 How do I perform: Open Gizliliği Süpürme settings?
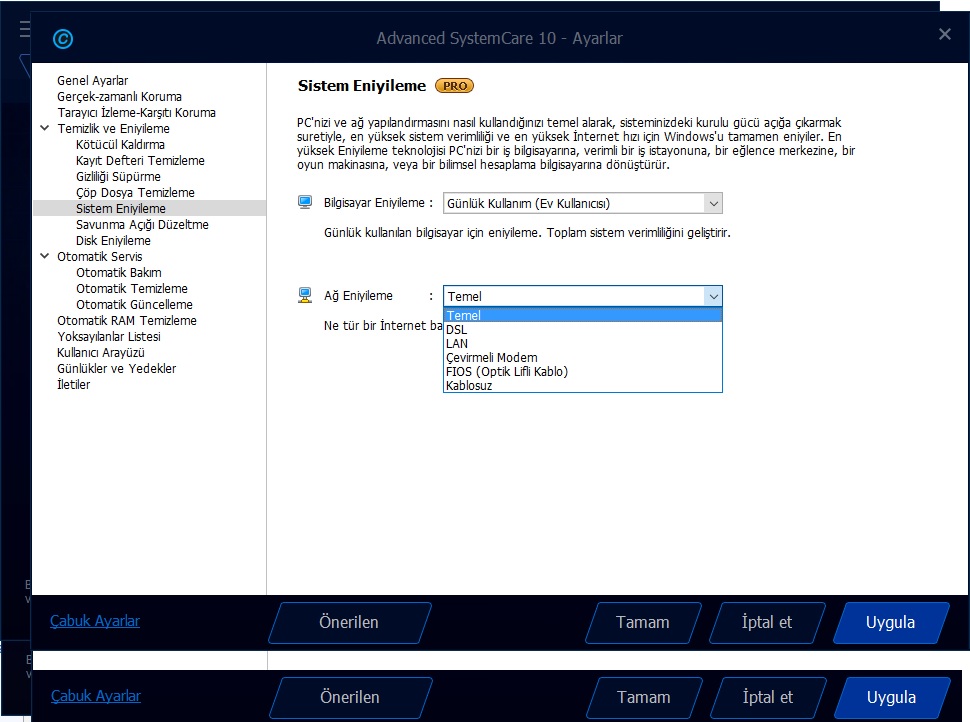click(118, 177)
